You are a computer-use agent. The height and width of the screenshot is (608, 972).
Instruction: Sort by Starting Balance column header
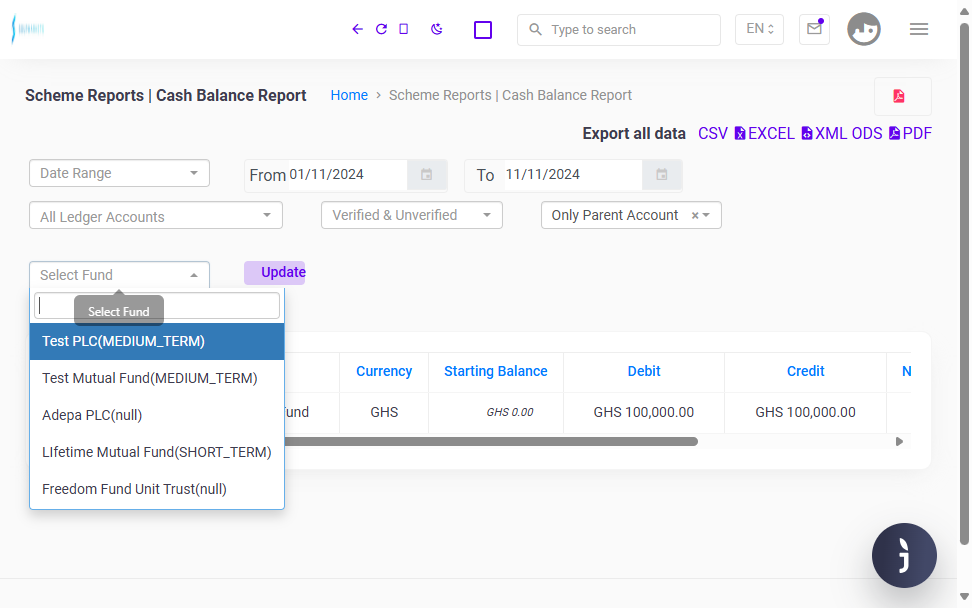tap(495, 371)
